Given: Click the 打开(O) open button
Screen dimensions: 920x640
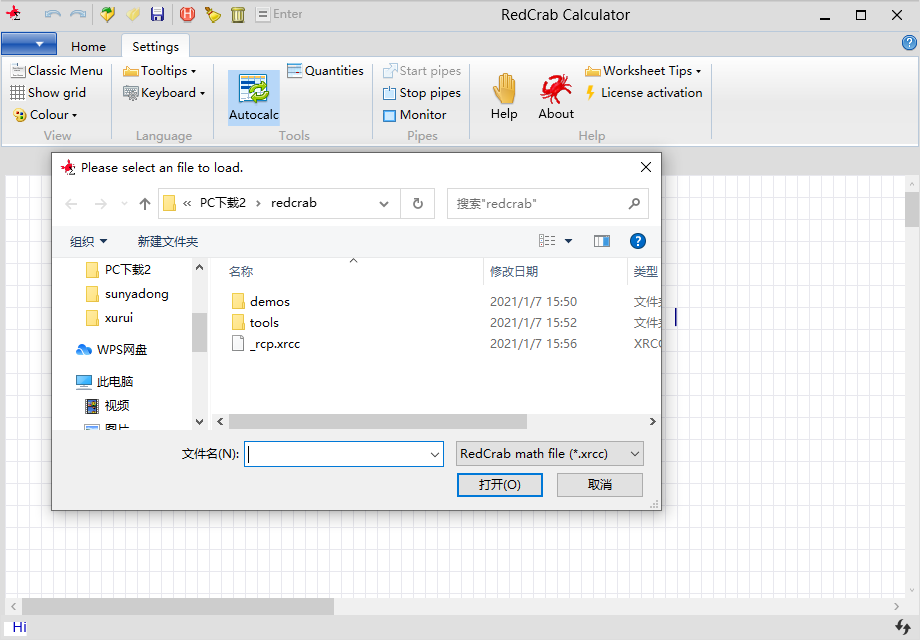Looking at the screenshot, I should coord(499,485).
